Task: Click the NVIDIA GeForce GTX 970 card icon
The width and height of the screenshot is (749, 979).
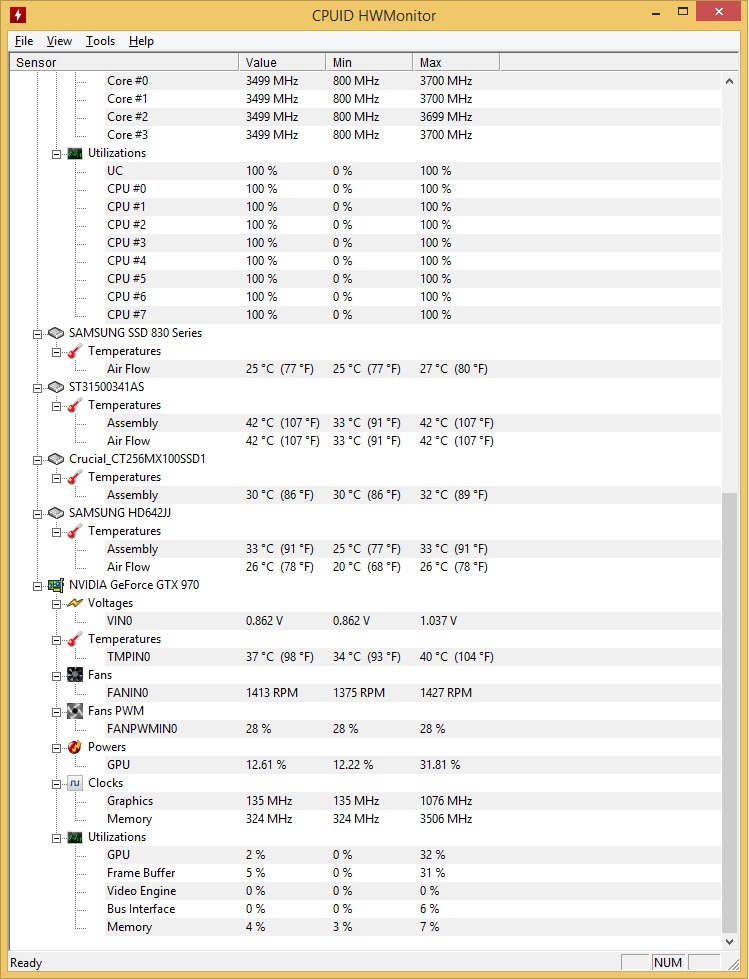Action: (56, 585)
